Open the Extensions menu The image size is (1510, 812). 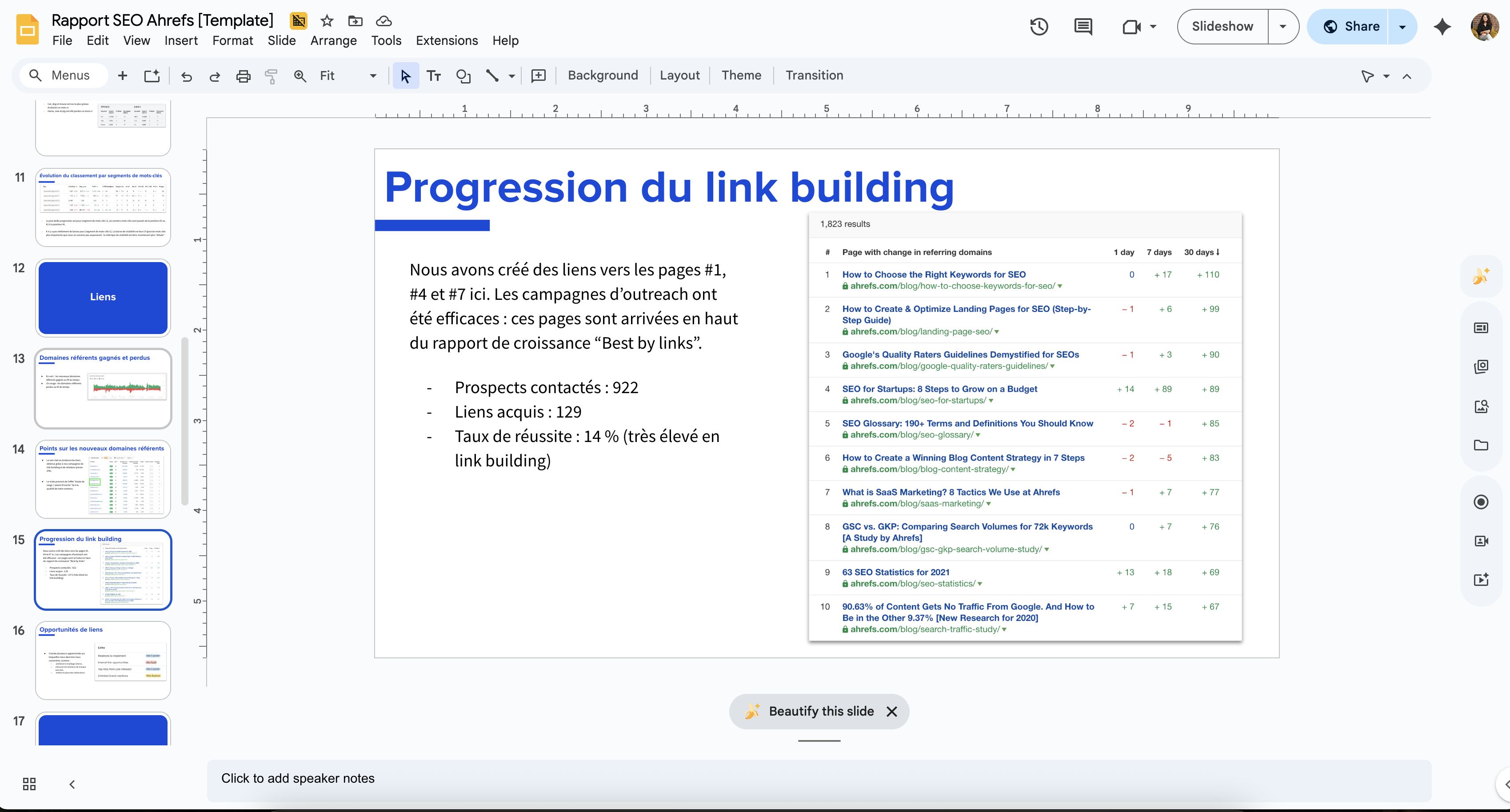click(x=447, y=40)
